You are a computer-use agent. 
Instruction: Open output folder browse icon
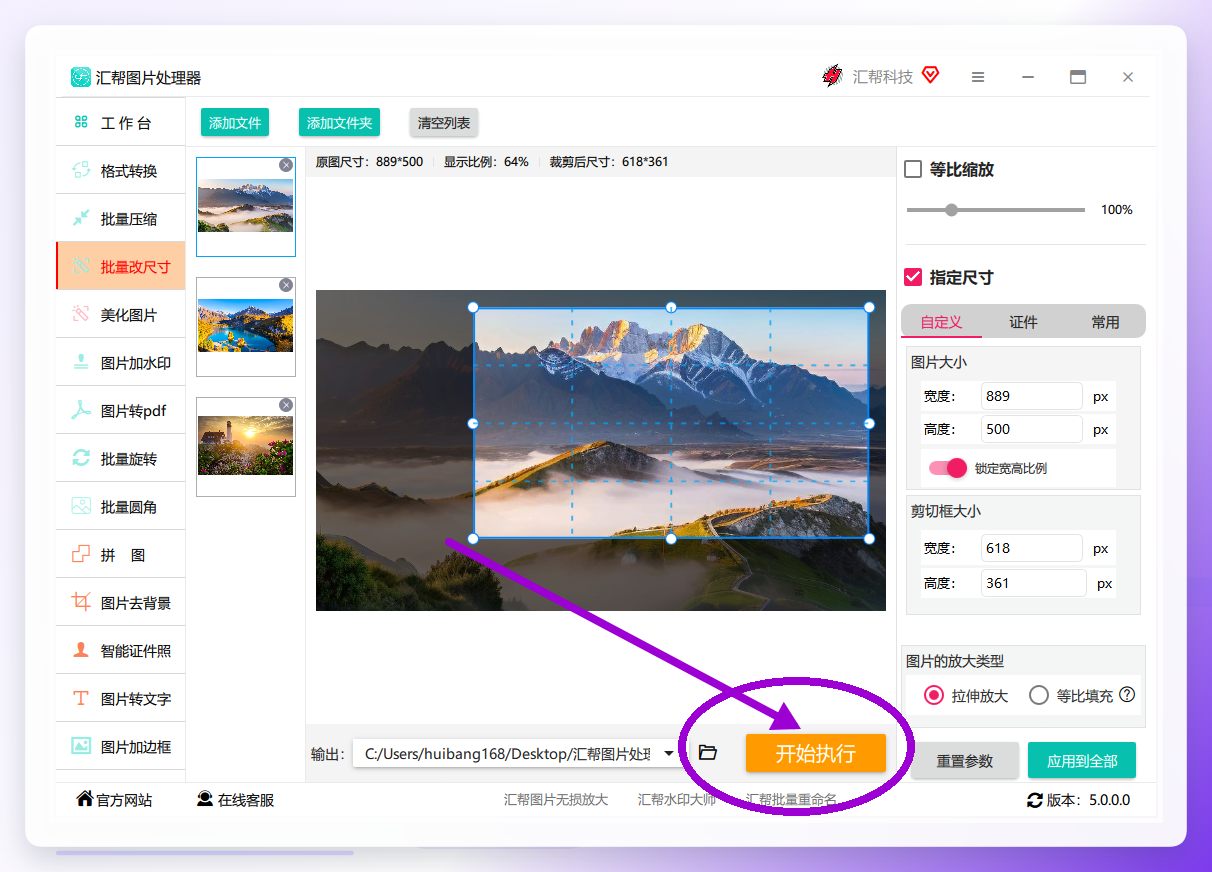708,753
